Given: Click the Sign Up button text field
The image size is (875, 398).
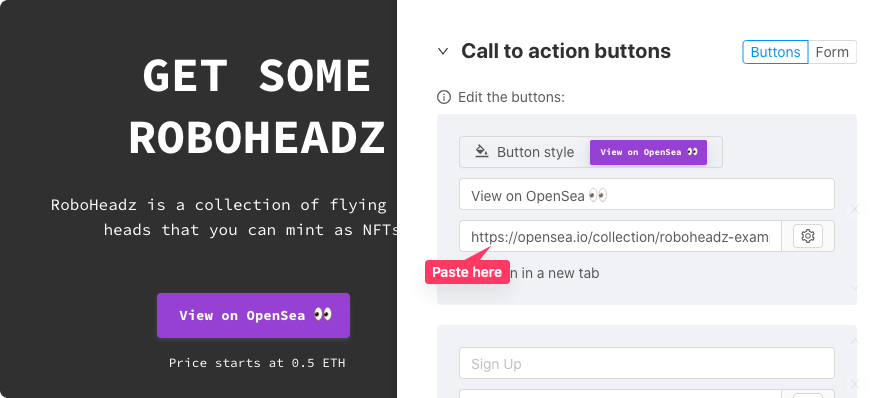Looking at the screenshot, I should click(647, 363).
